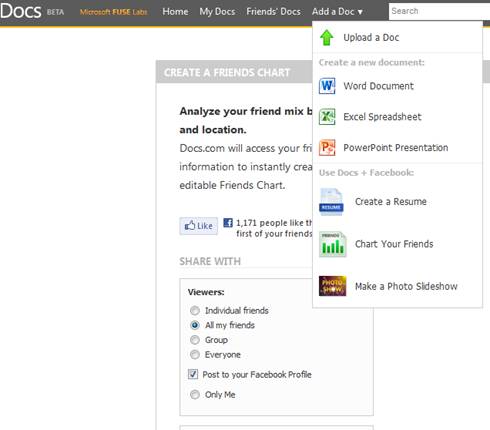Select Individual friends radio button
This screenshot has width=490, height=430.
pyautogui.click(x=195, y=311)
